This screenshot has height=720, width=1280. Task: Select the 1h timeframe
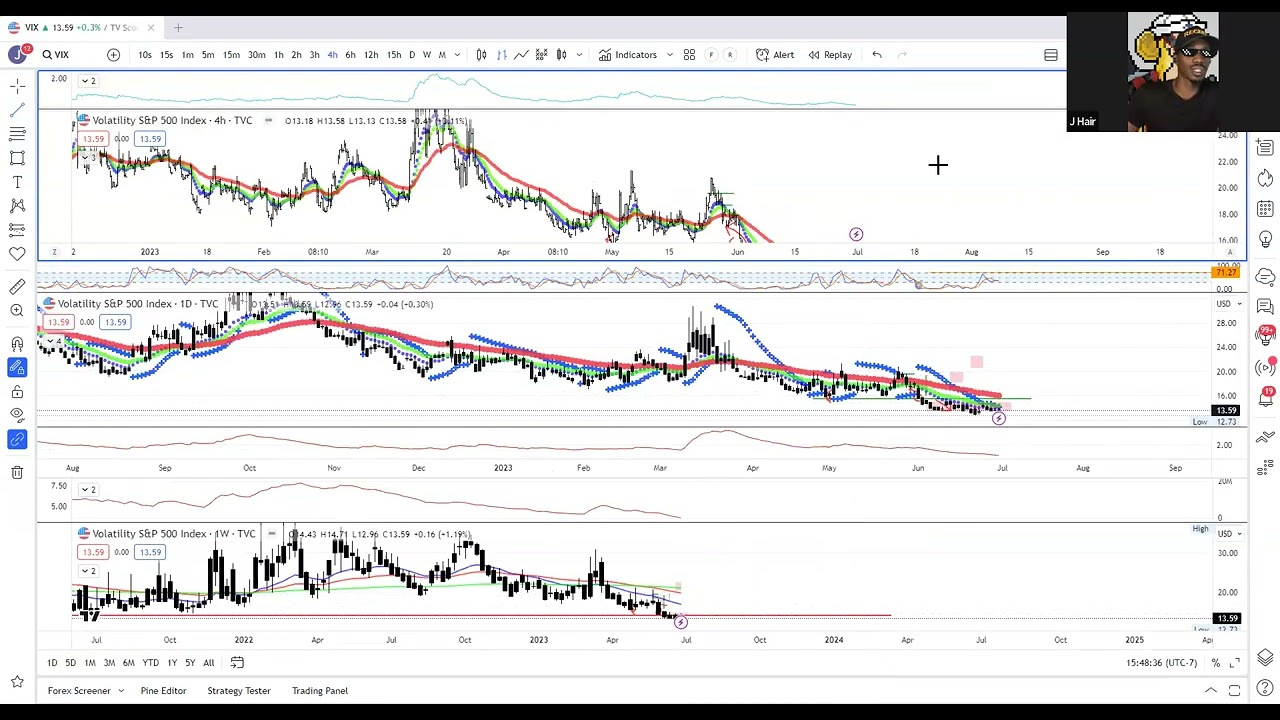point(278,55)
